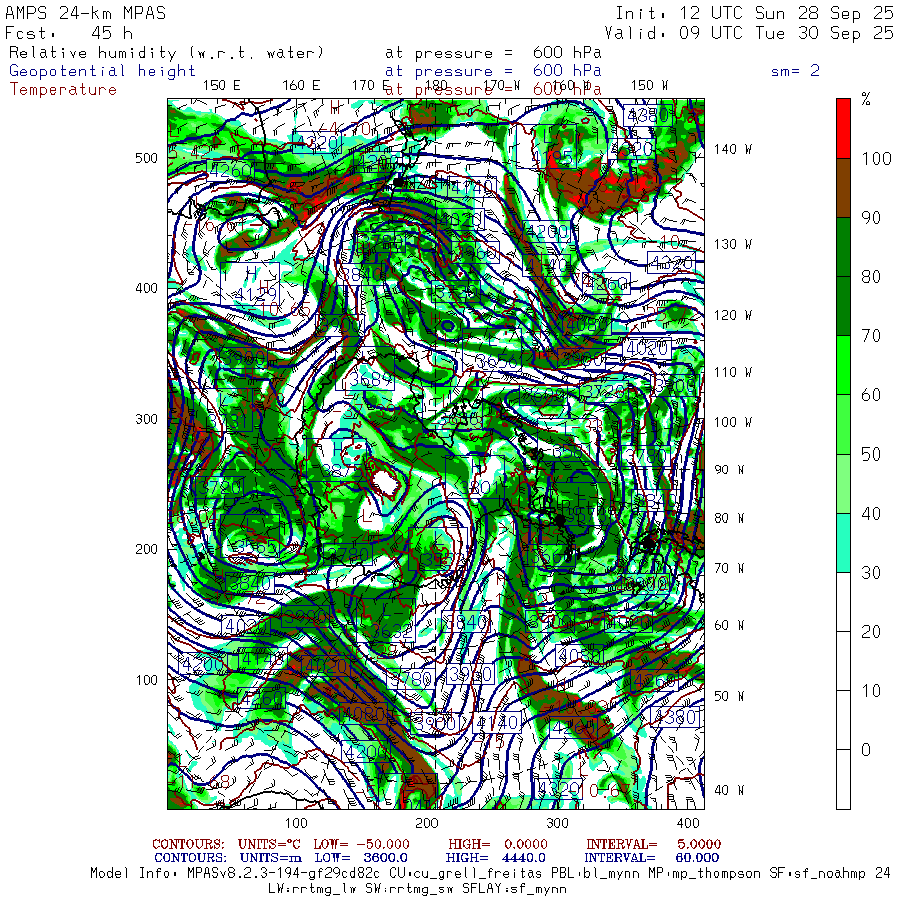Click the % unit symbol above the legend
The height and width of the screenshot is (900, 900).
(866, 98)
